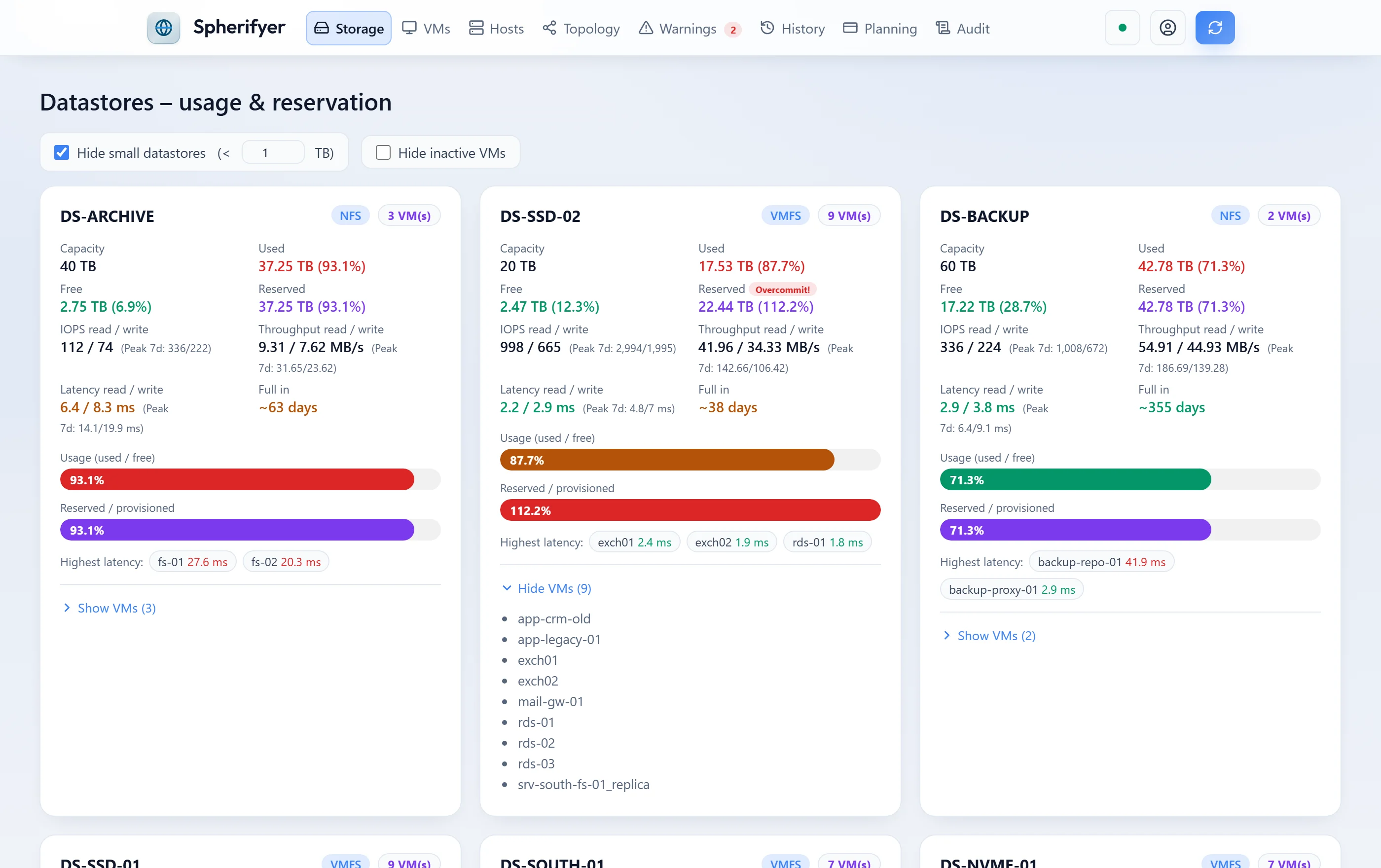This screenshot has height=868, width=1381.
Task: Click the VMFS badge on DS-SSD-02
Action: (x=785, y=216)
